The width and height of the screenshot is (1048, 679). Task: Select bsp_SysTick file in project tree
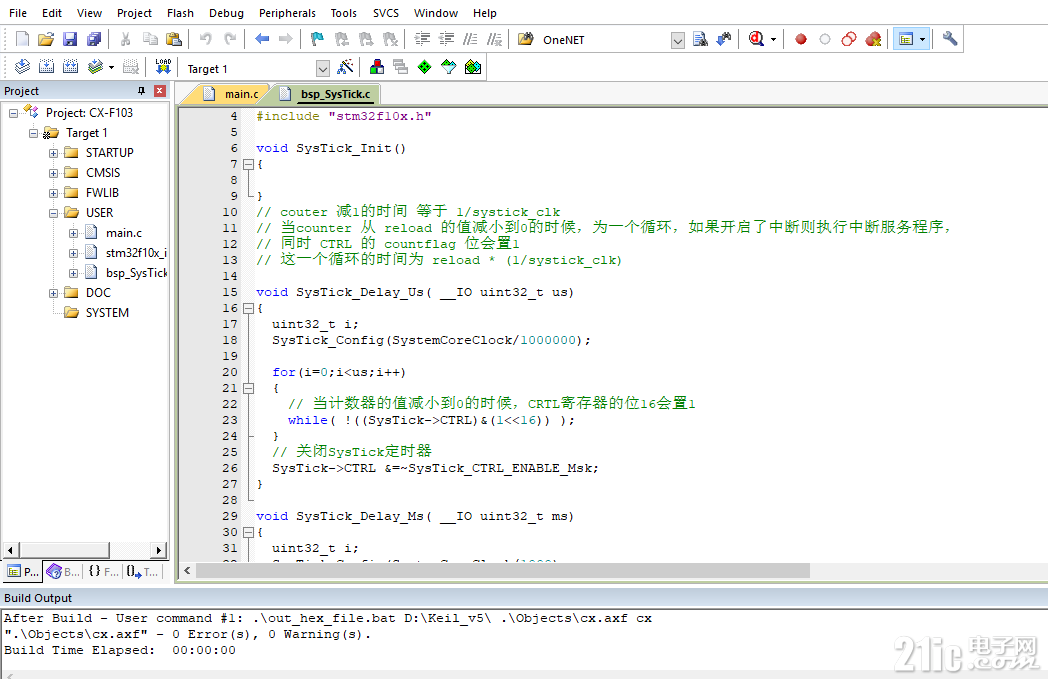pyautogui.click(x=136, y=273)
